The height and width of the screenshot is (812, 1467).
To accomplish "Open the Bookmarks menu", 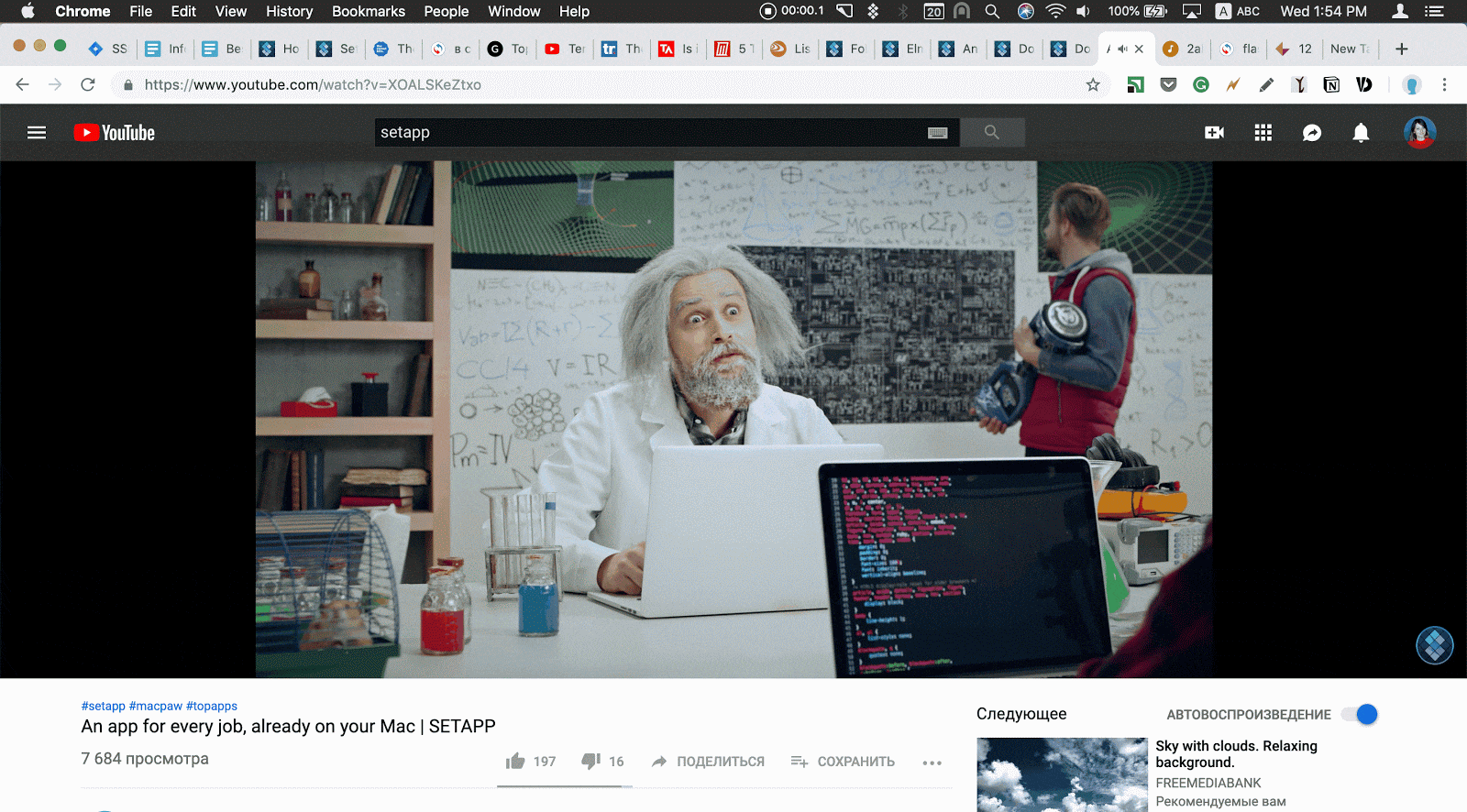I will coord(369,11).
